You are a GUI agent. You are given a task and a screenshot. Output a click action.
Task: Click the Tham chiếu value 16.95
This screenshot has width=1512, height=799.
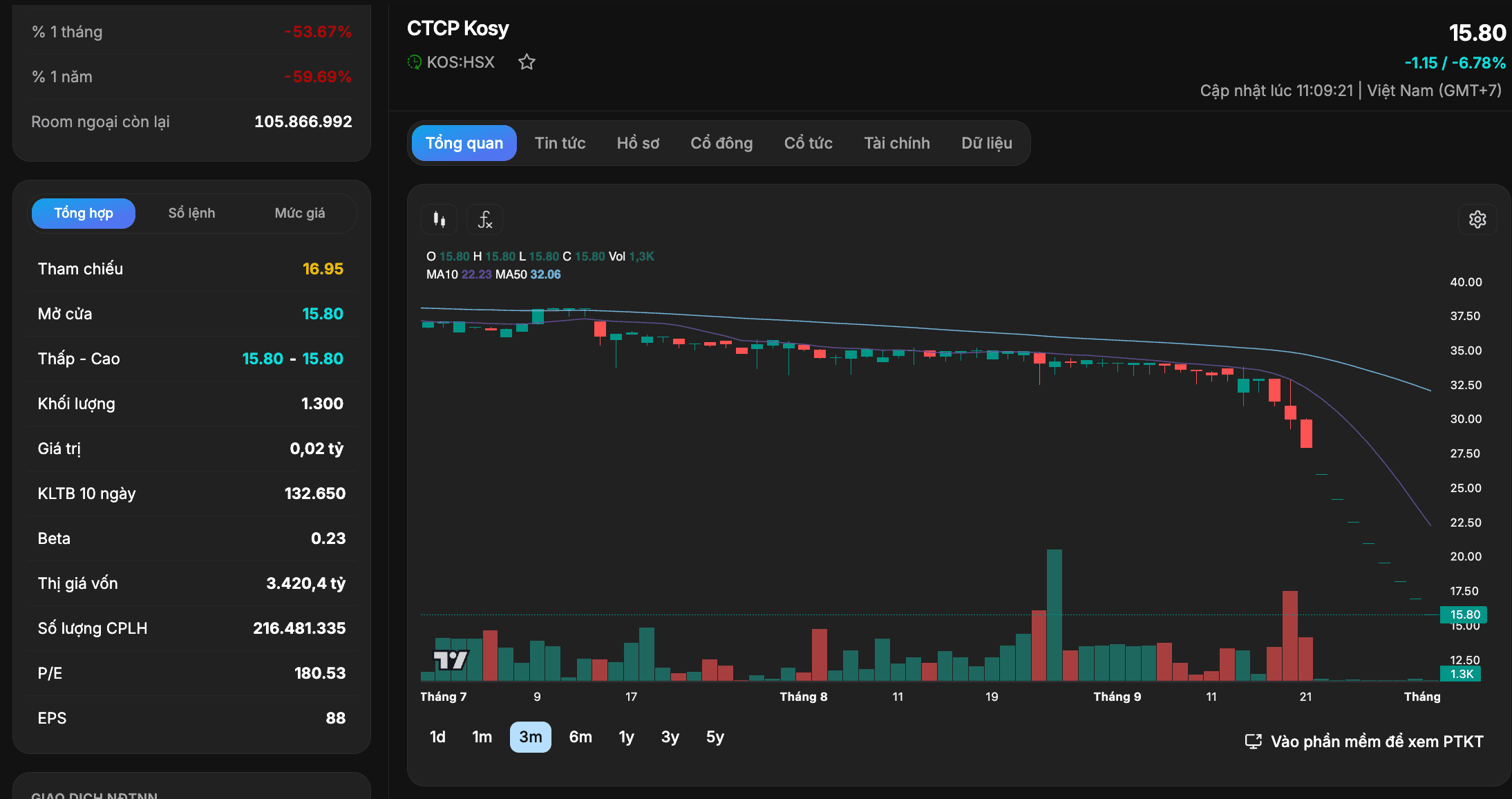tap(323, 269)
